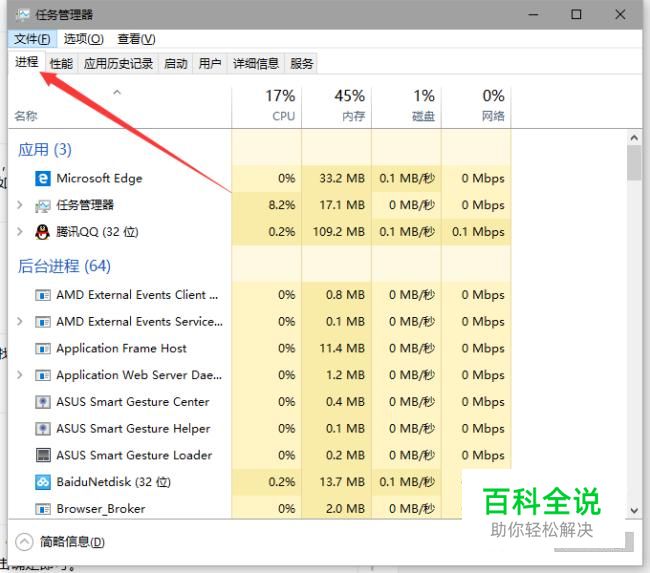Open the 查看(V) menu
The width and height of the screenshot is (650, 573).
[136, 39]
